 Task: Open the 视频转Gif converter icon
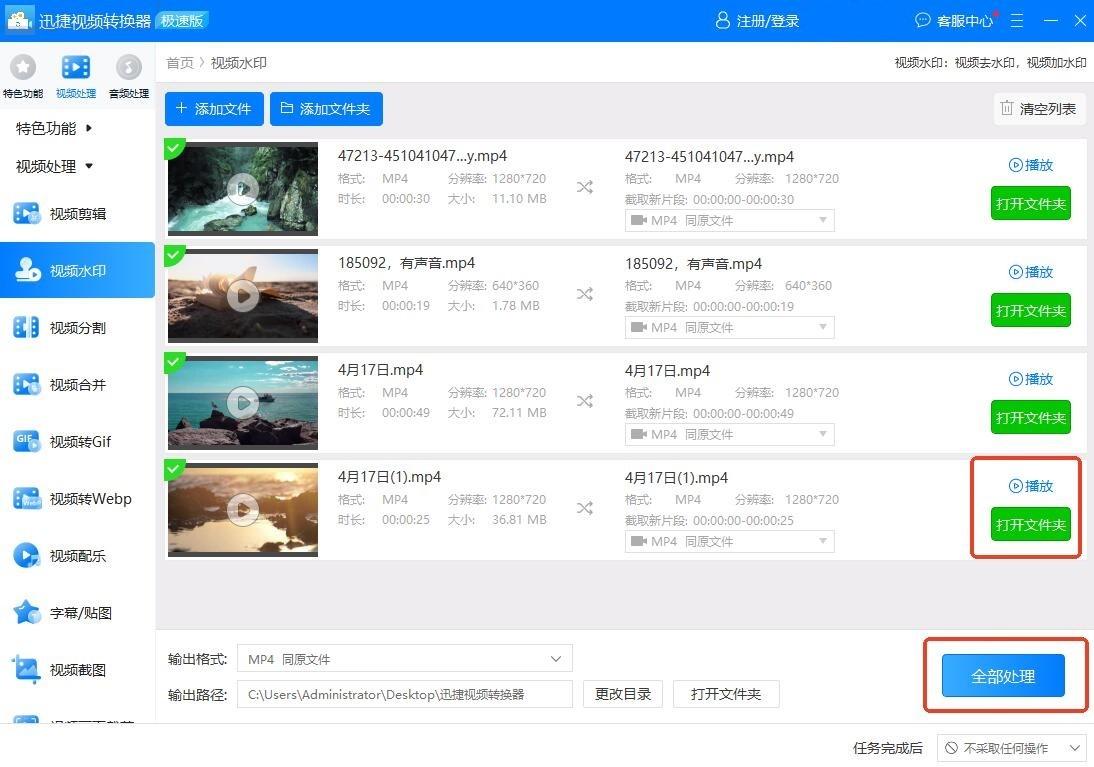click(26, 441)
